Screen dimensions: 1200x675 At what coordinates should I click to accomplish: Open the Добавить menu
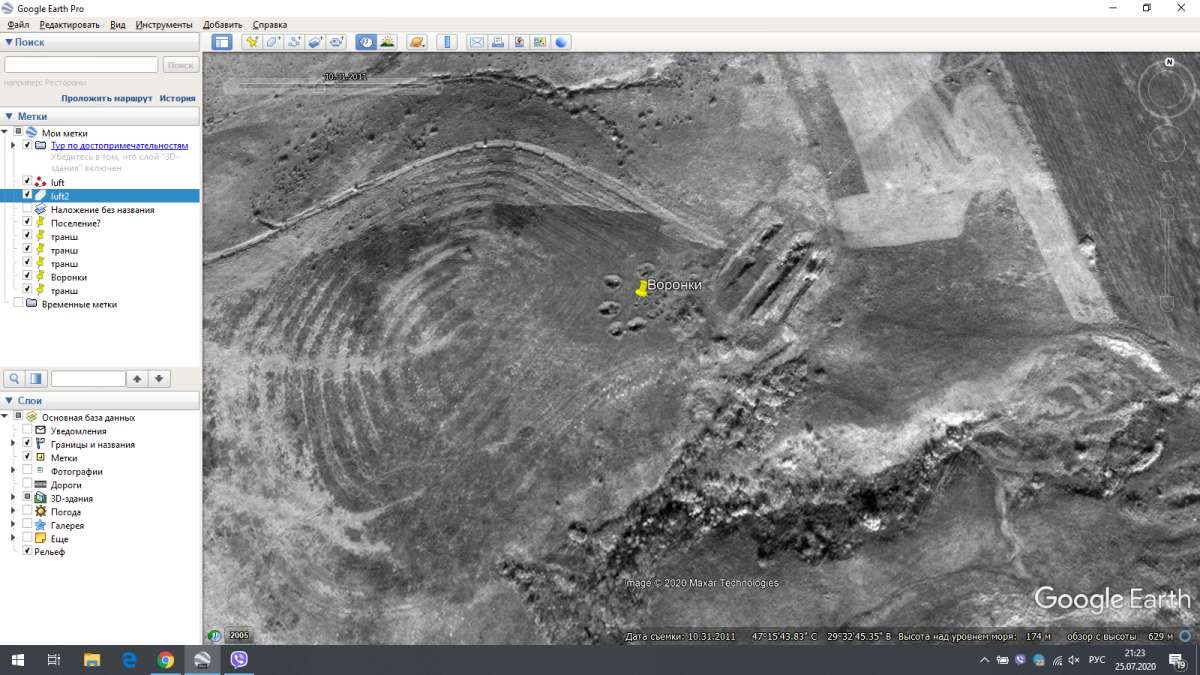pos(222,24)
